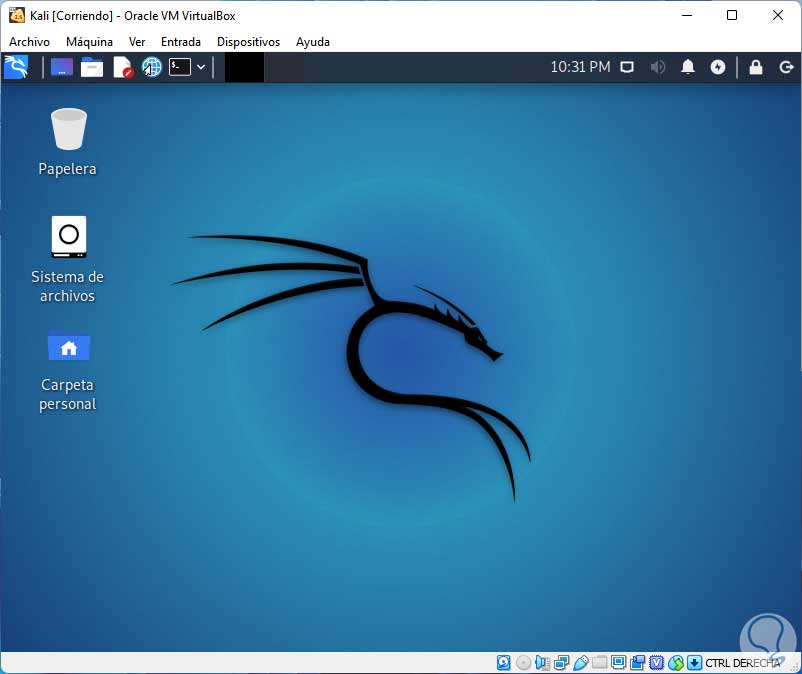Viewport: 802px width, 674px height.
Task: Open the Entrada menu
Action: click(181, 42)
